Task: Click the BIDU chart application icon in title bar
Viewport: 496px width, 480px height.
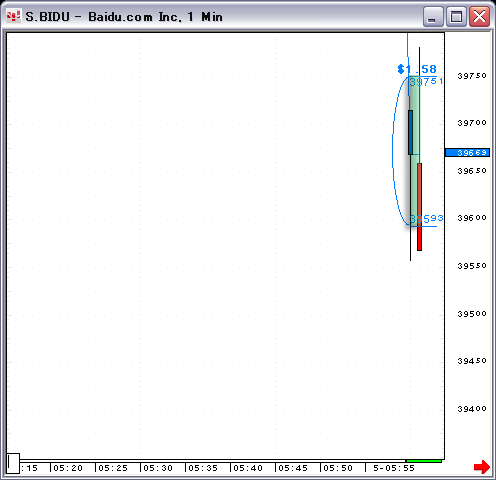Action: (x=14, y=16)
